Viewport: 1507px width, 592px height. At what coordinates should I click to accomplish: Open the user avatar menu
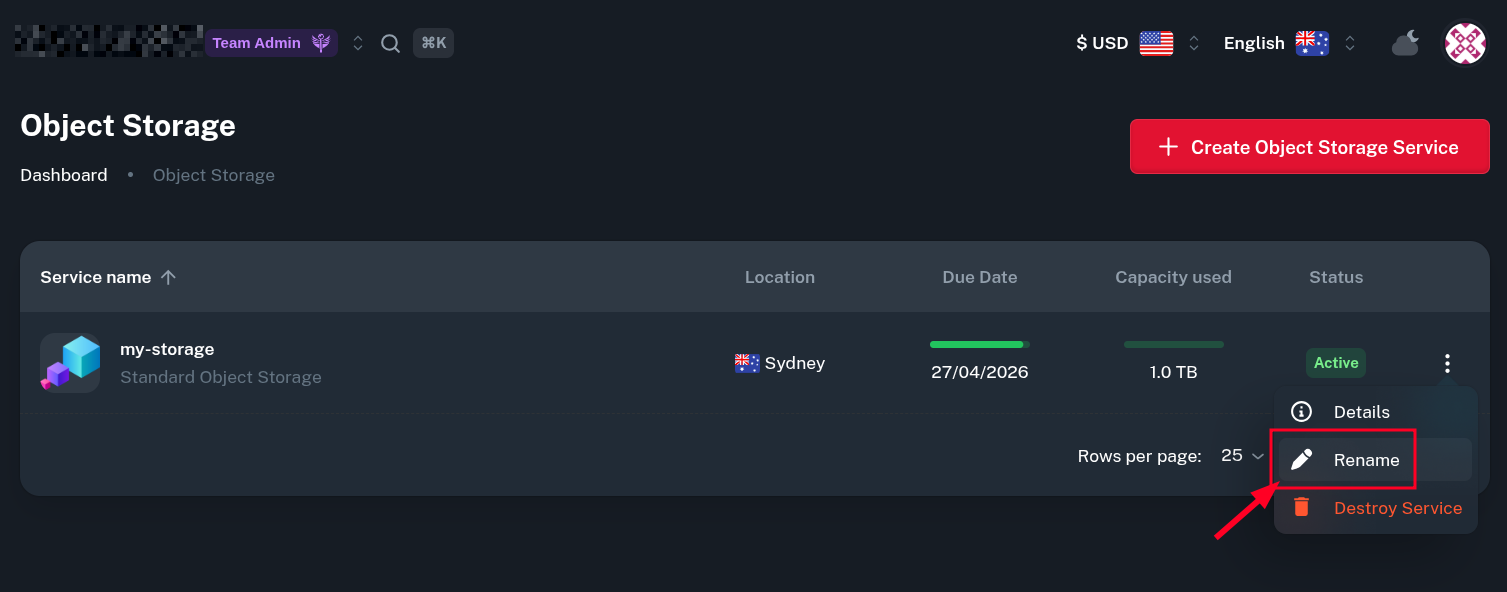[x=1465, y=43]
